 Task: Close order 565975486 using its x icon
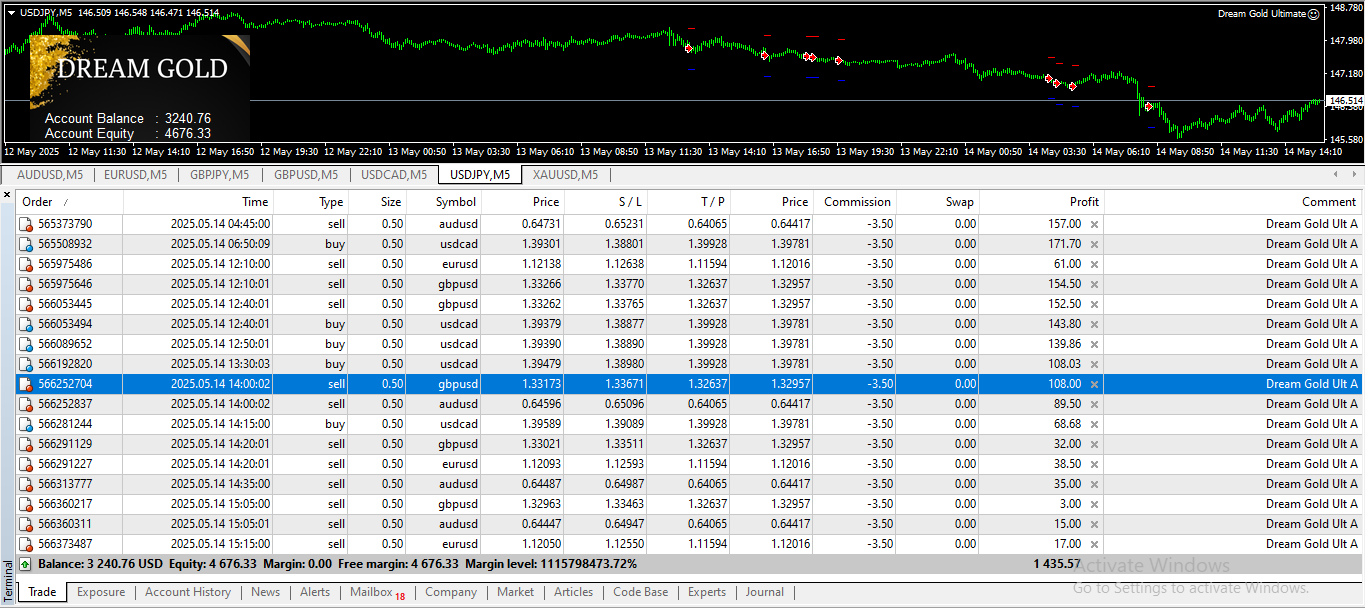point(1094,264)
